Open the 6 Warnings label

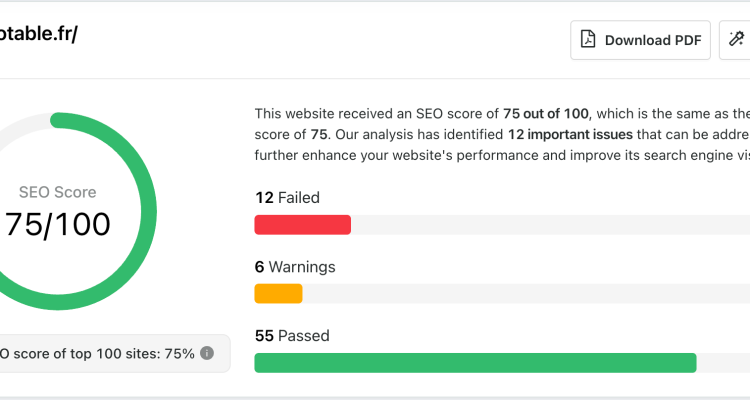pyautogui.click(x=295, y=267)
